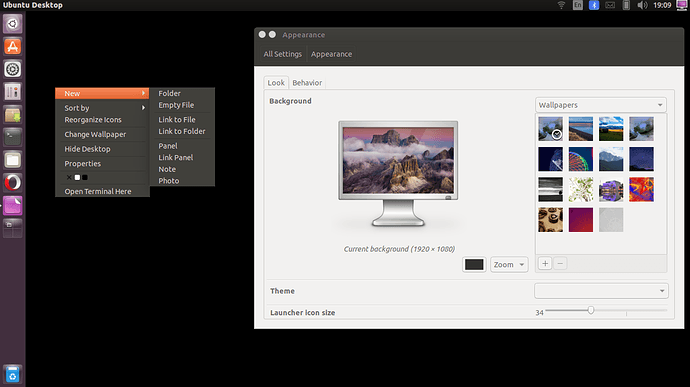The height and width of the screenshot is (387, 690).
Task: Open the mail messaging indicator
Action: coord(610,5)
